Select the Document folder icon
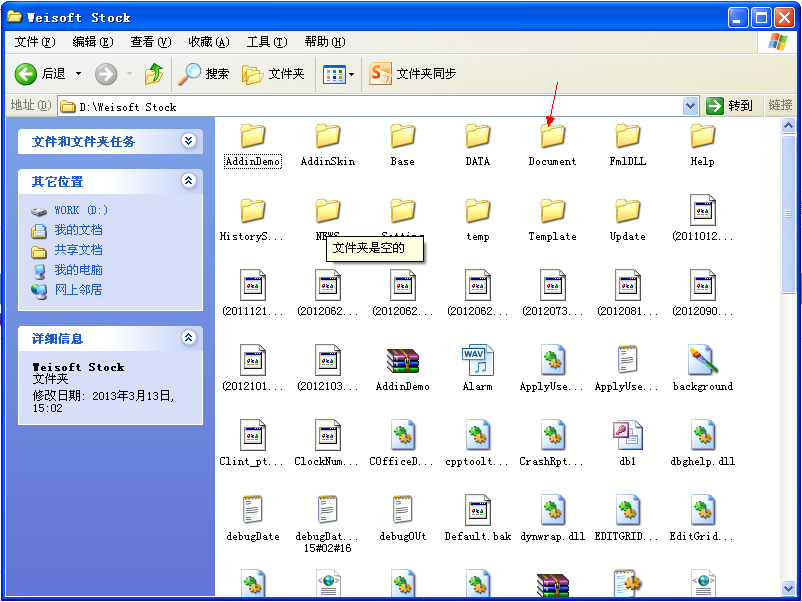The image size is (802, 602). tap(552, 137)
